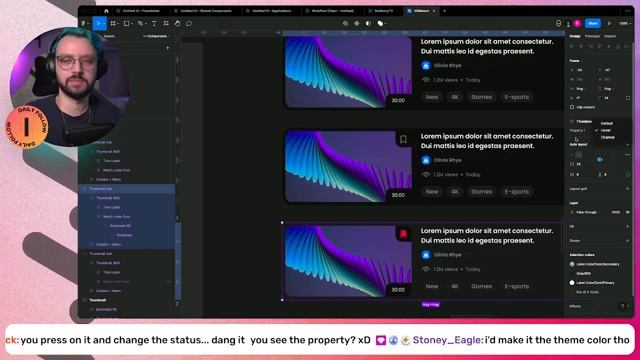
Task: Click the E-sports tag on the bottom card
Action: 516,287
